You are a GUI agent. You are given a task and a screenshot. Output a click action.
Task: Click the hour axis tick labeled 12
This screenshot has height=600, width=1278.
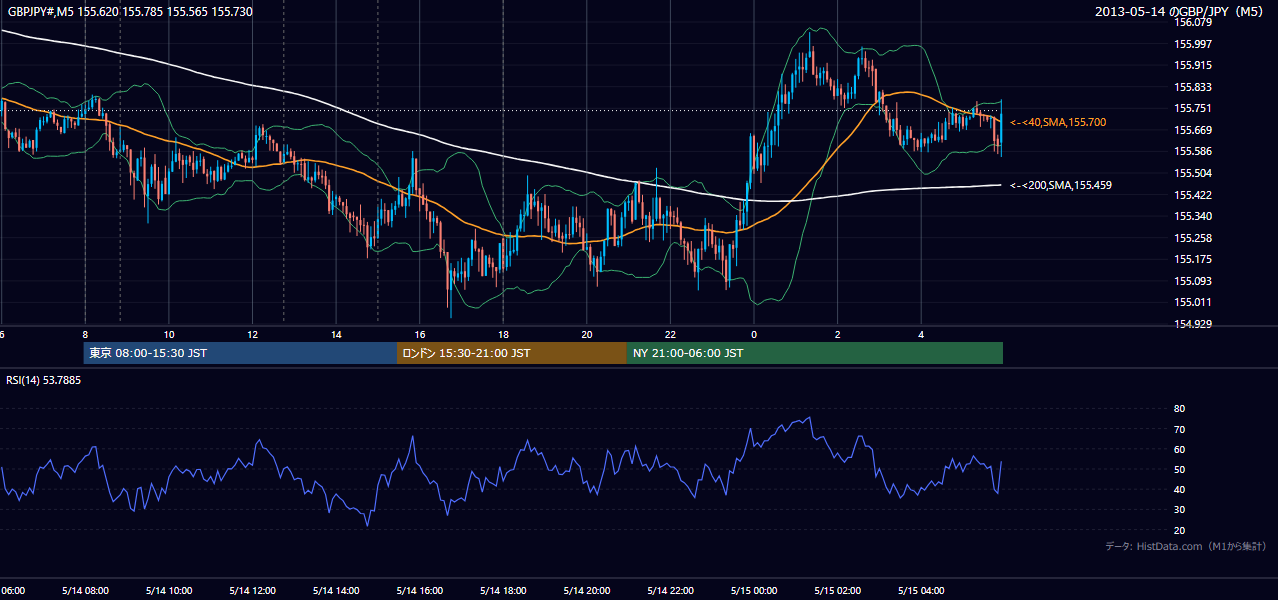point(253,335)
